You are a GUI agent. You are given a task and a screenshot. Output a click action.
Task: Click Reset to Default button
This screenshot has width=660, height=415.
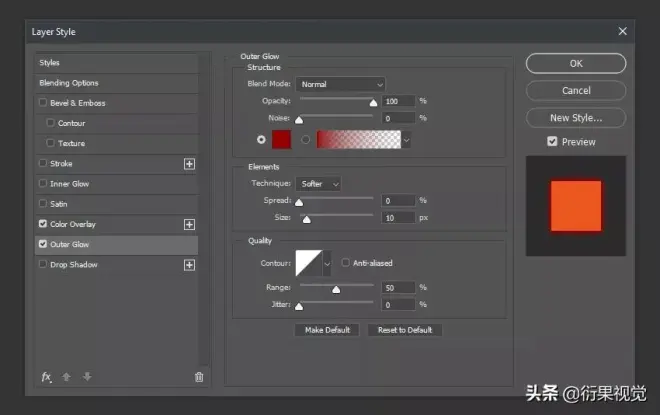[x=405, y=330]
